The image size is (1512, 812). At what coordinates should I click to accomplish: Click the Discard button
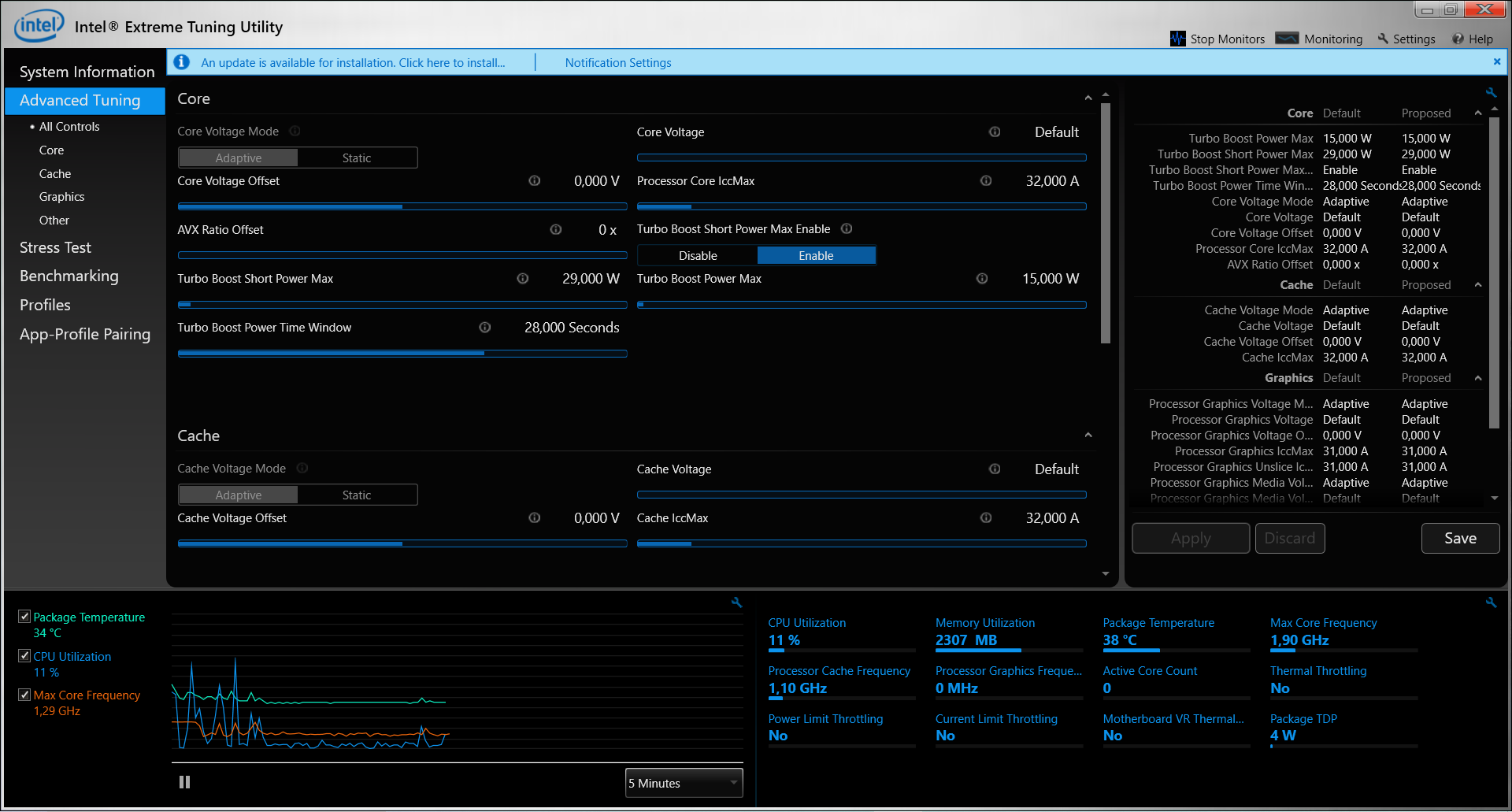click(x=1289, y=538)
